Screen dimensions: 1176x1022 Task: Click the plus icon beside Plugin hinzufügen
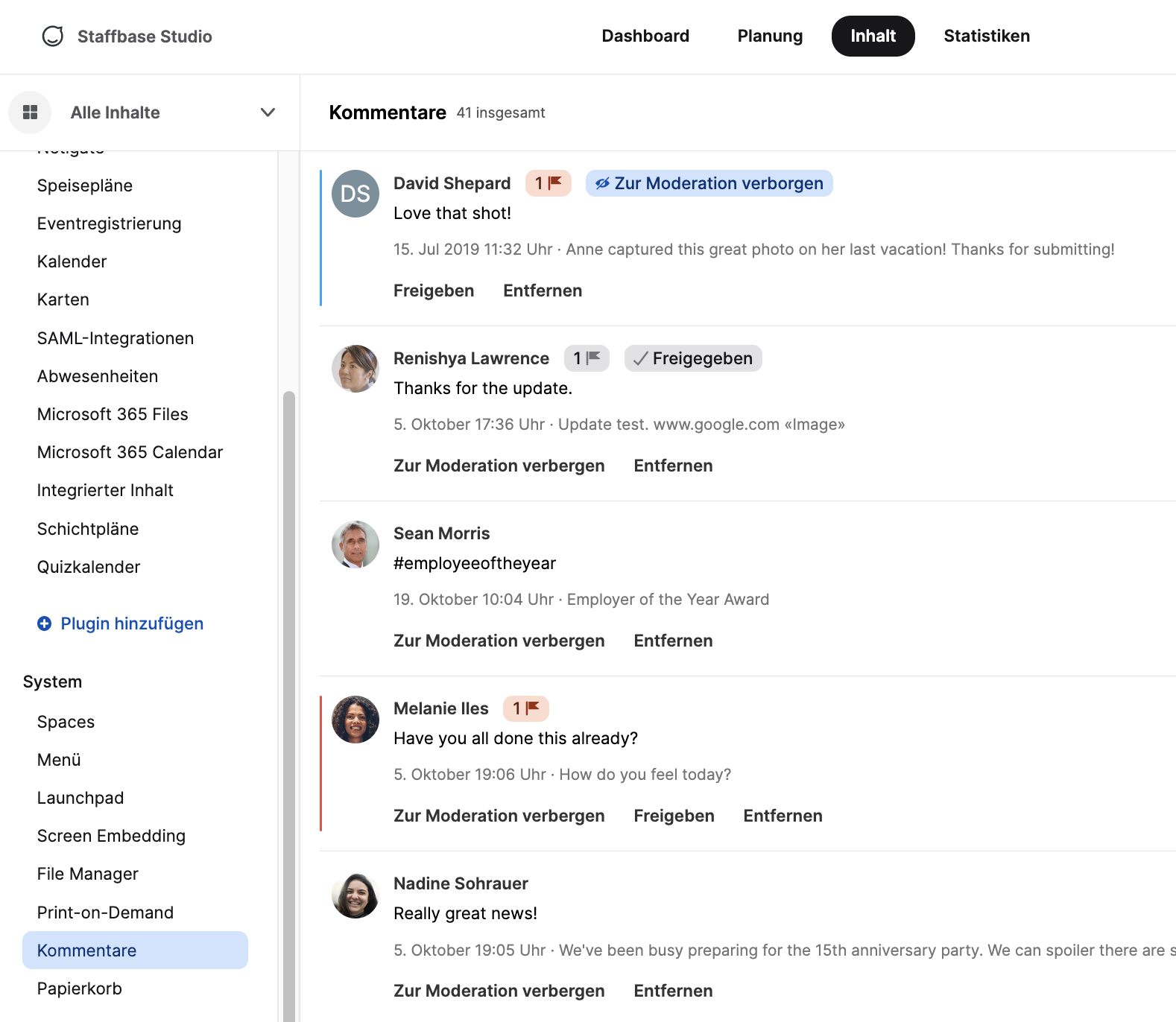pos(45,623)
